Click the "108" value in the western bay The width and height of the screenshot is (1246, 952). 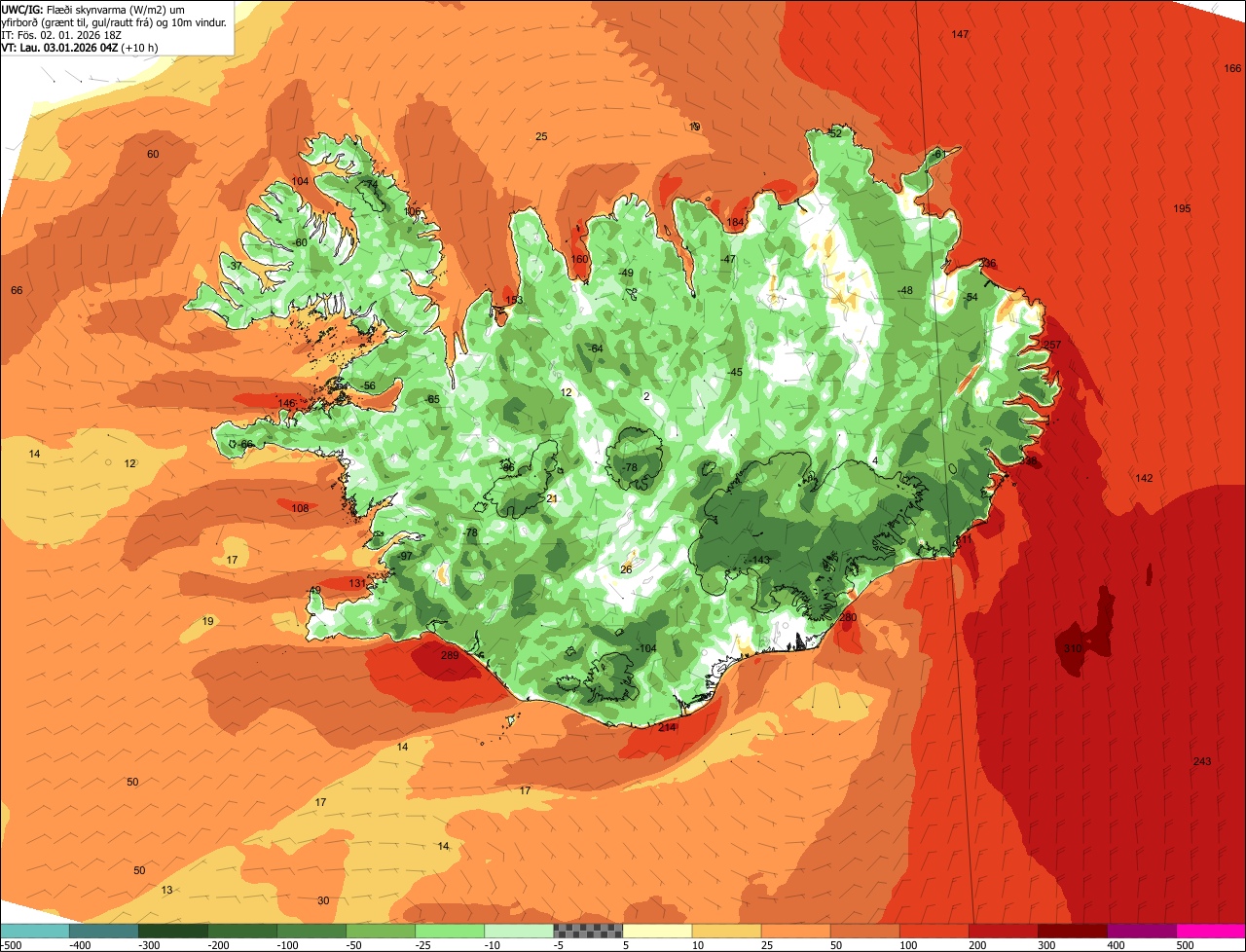click(x=300, y=508)
